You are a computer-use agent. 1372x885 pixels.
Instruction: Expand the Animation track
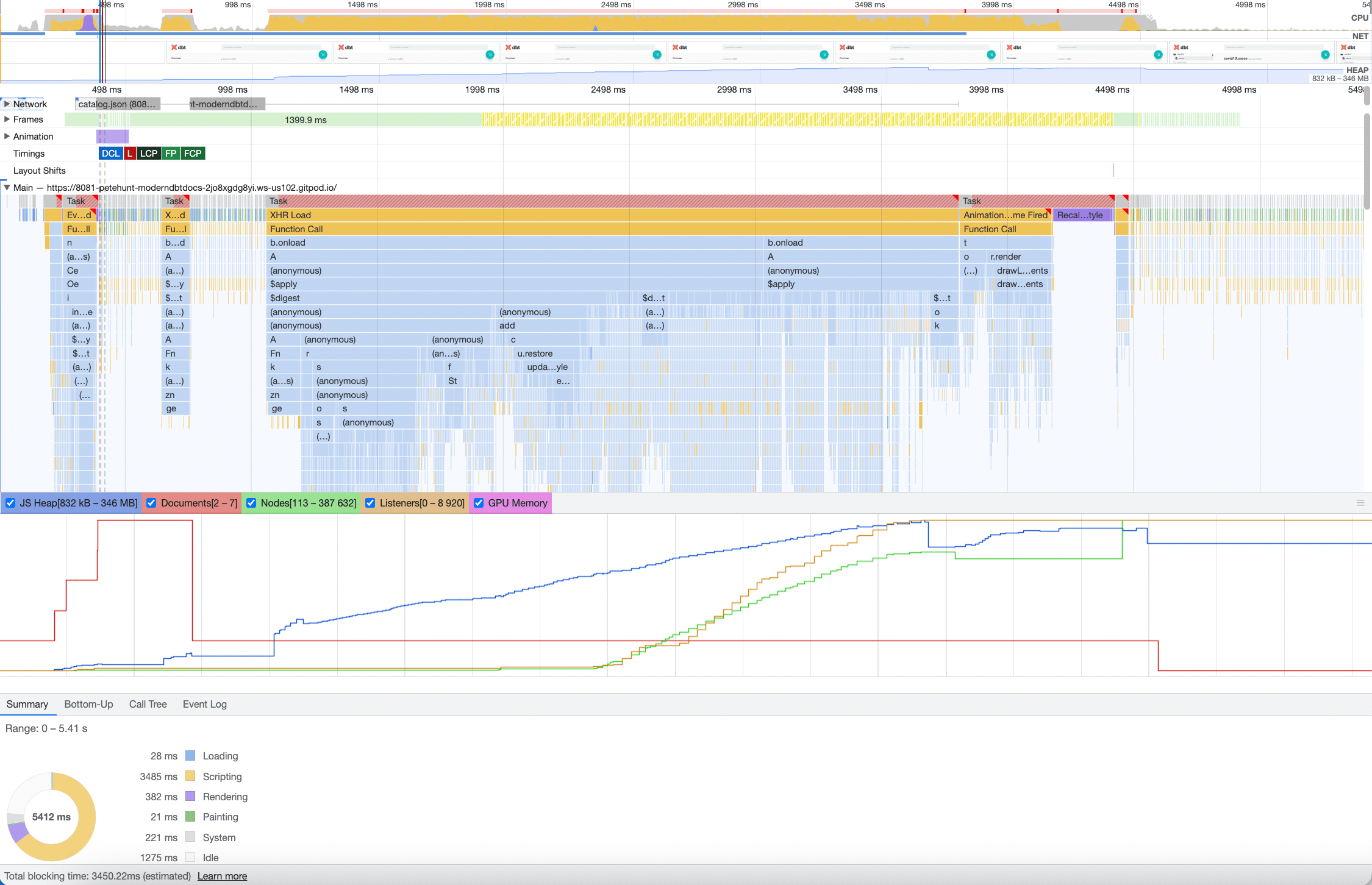[7, 137]
